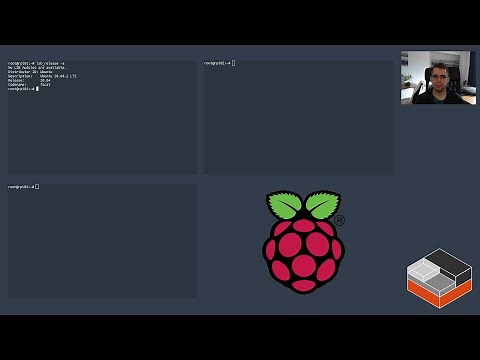Click the Raspberry Pi logo
This screenshot has height=360, width=480.
click(303, 242)
